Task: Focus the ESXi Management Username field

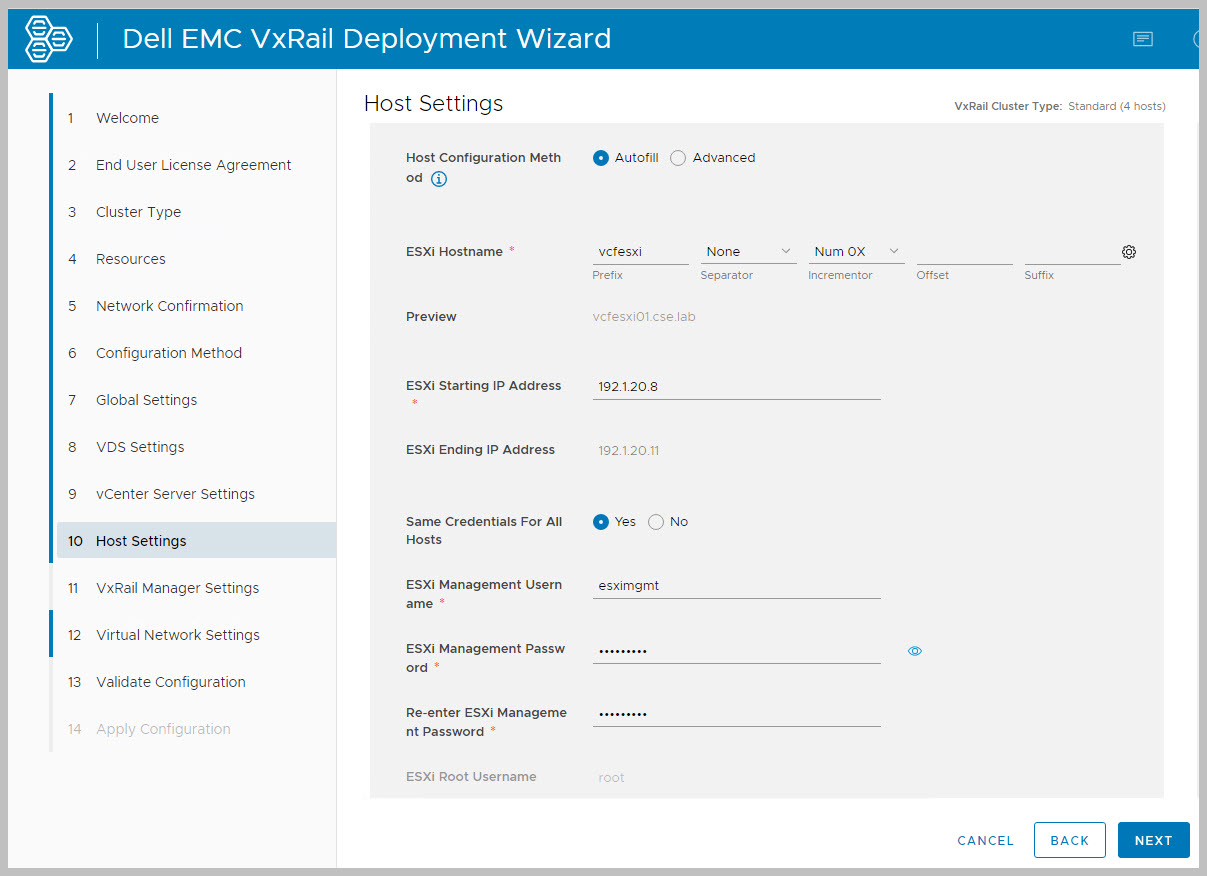Action: tap(736, 586)
